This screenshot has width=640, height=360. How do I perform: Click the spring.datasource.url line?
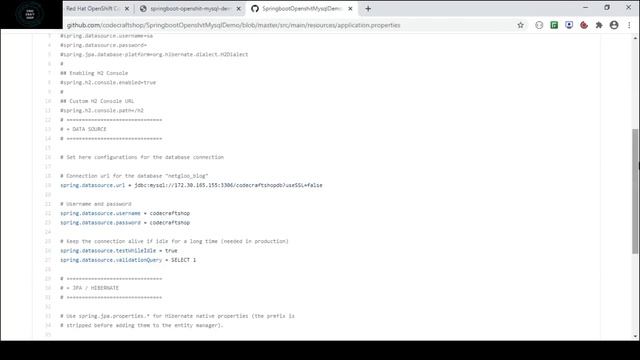pyautogui.click(x=191, y=185)
